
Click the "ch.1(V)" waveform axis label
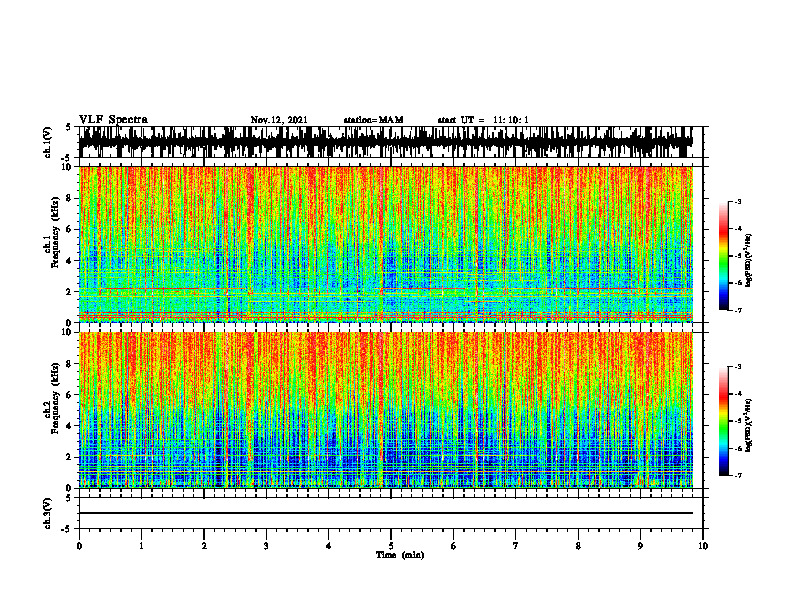[48, 142]
